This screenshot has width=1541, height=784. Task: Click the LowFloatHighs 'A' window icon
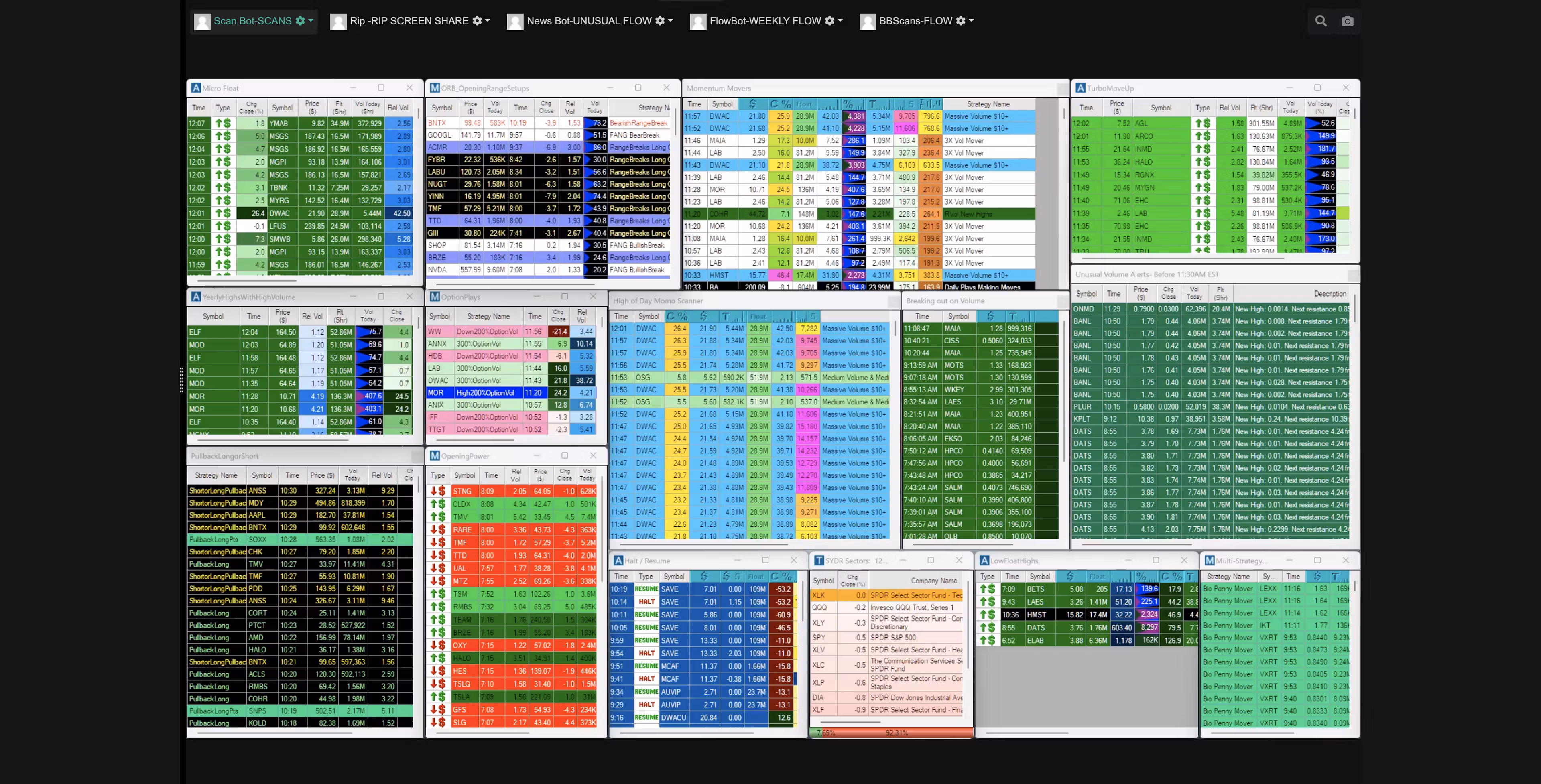[984, 561]
